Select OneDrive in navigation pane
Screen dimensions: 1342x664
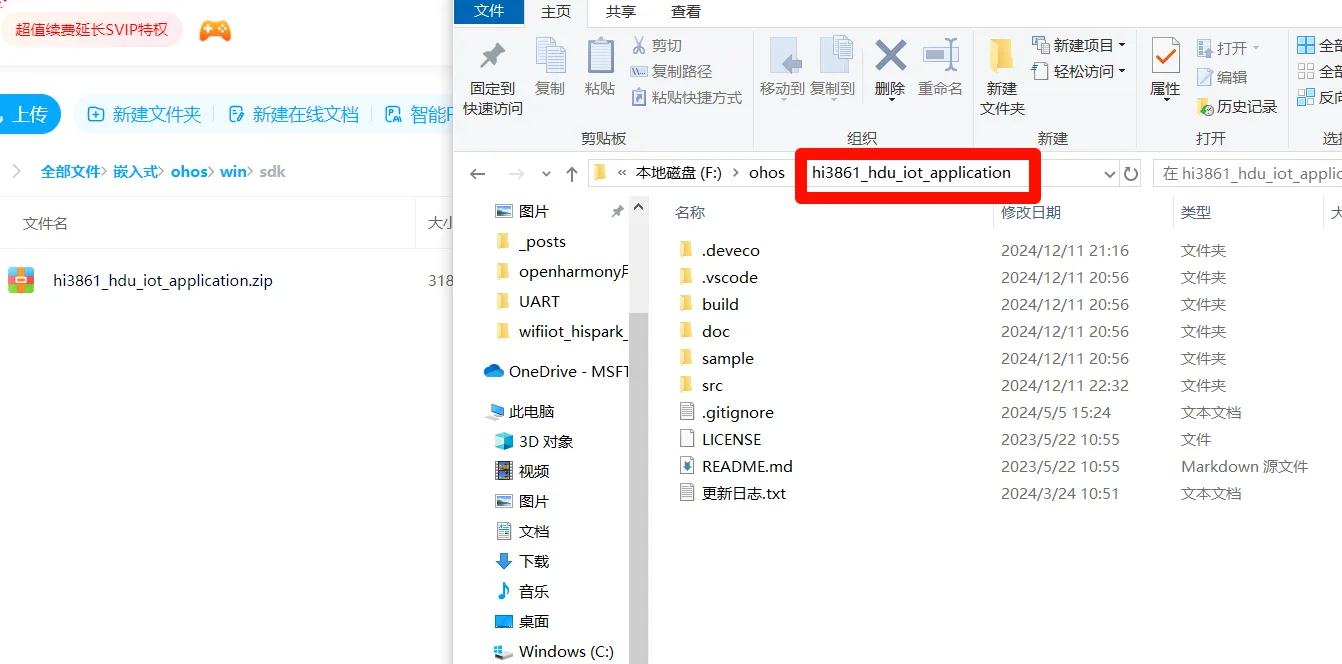pyautogui.click(x=543, y=371)
